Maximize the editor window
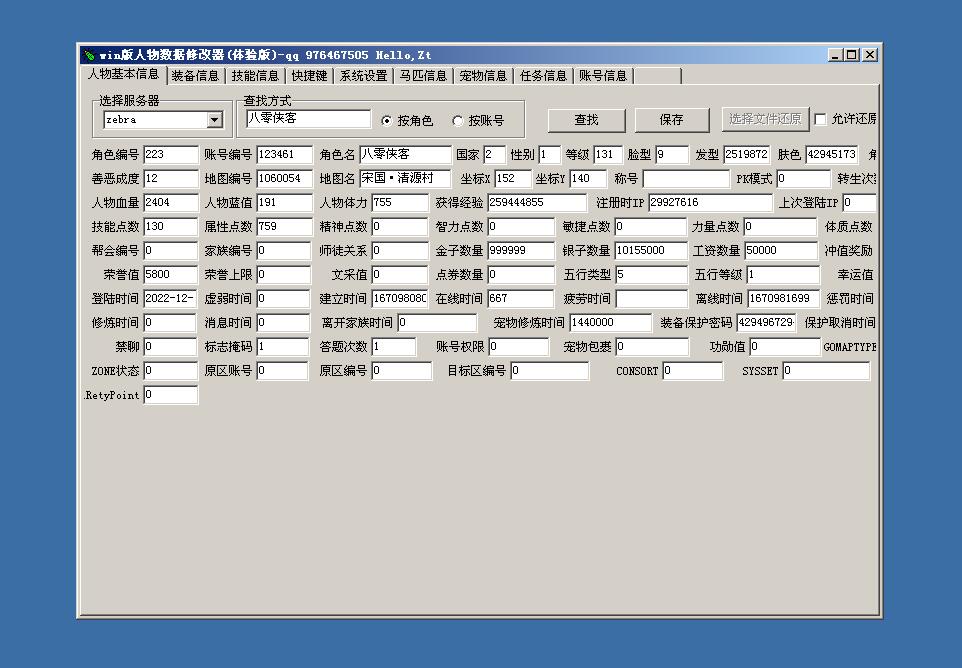Image resolution: width=962 pixels, height=668 pixels. (852, 55)
